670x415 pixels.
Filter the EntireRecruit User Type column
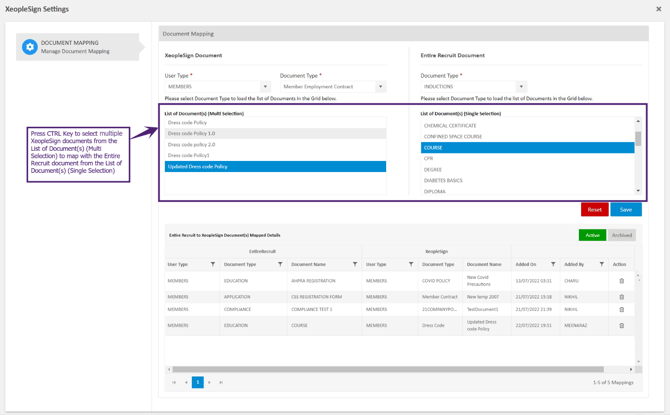point(213,264)
